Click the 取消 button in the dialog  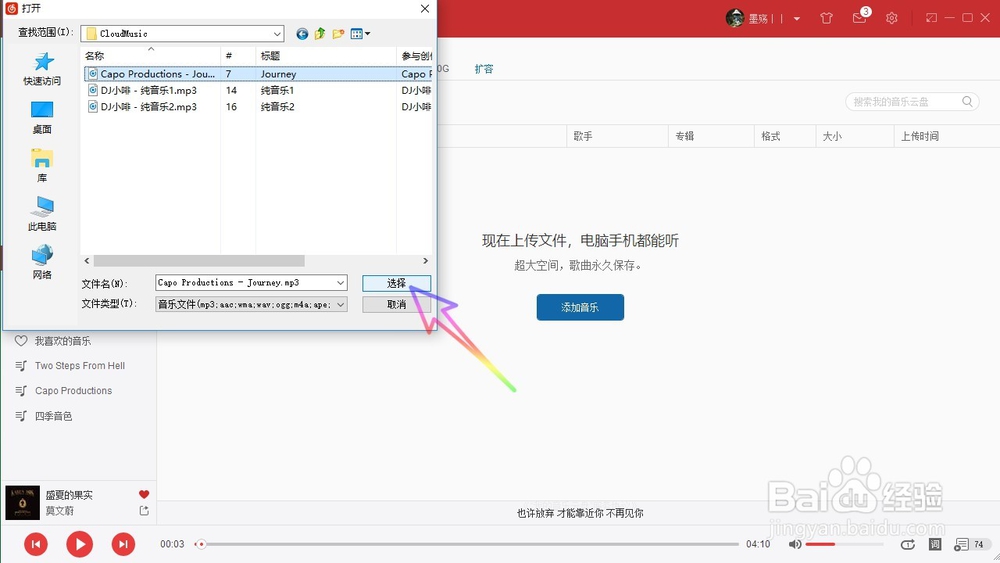tap(396, 305)
